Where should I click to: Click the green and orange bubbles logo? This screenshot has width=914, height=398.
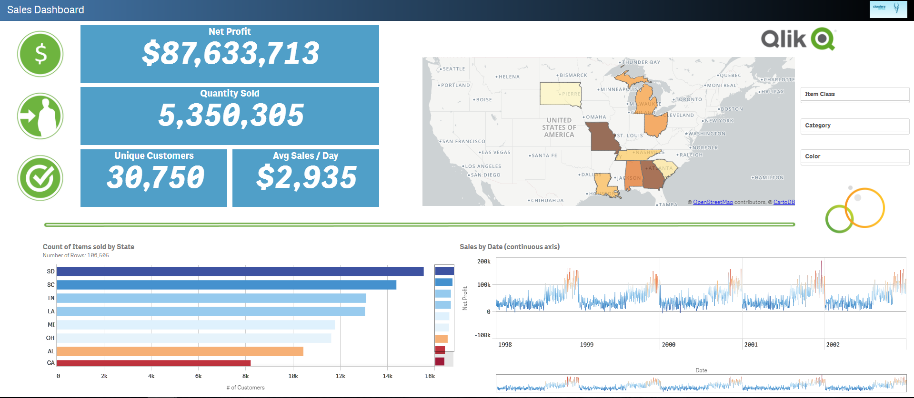point(855,210)
